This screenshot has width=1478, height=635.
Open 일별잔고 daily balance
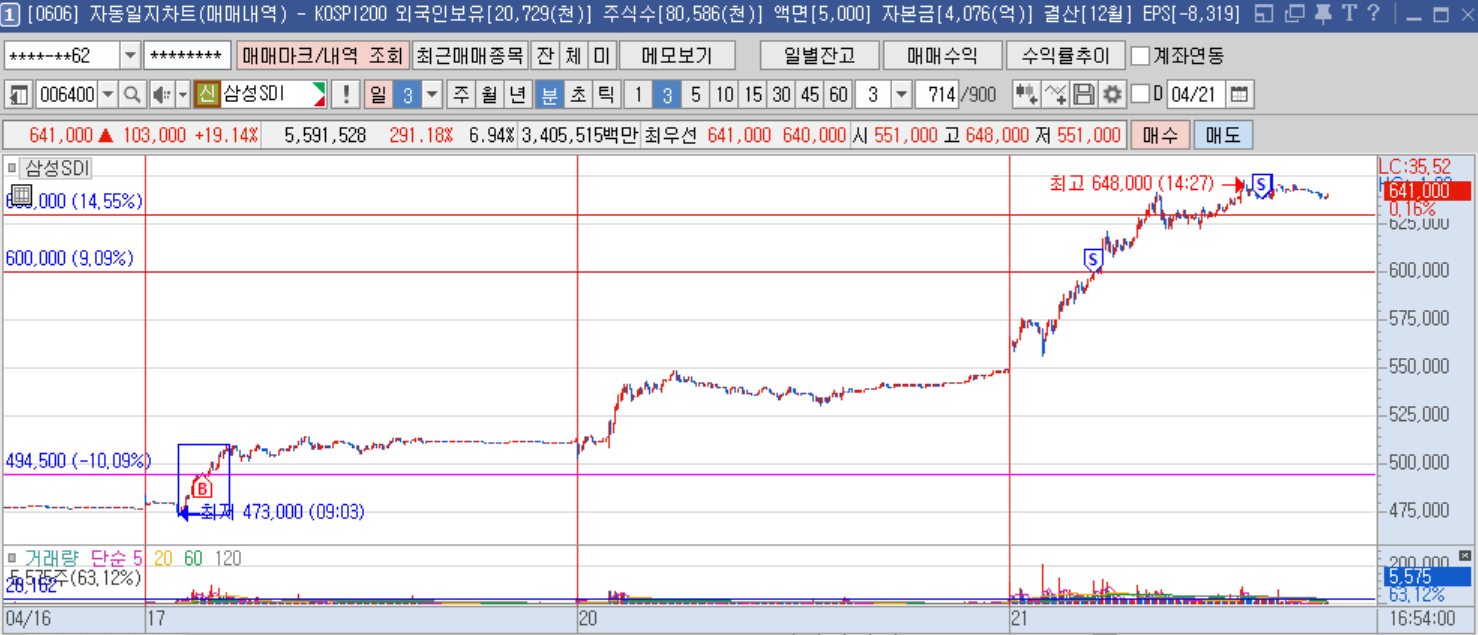click(819, 55)
